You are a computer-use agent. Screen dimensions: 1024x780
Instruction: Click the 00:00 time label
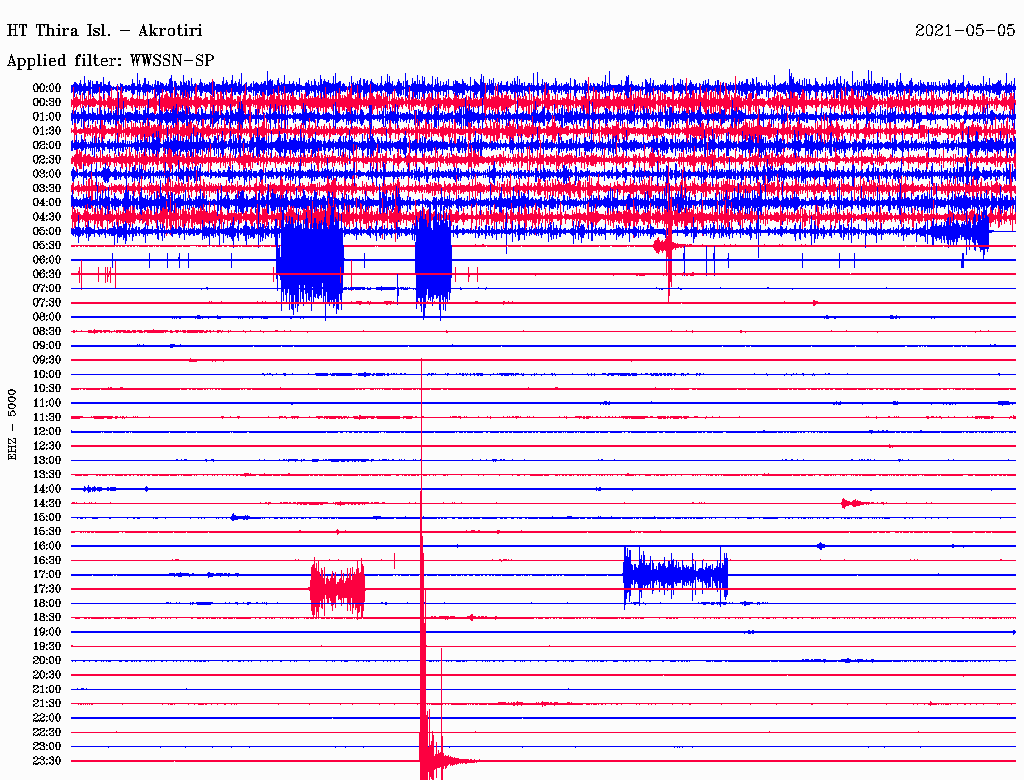pos(47,88)
